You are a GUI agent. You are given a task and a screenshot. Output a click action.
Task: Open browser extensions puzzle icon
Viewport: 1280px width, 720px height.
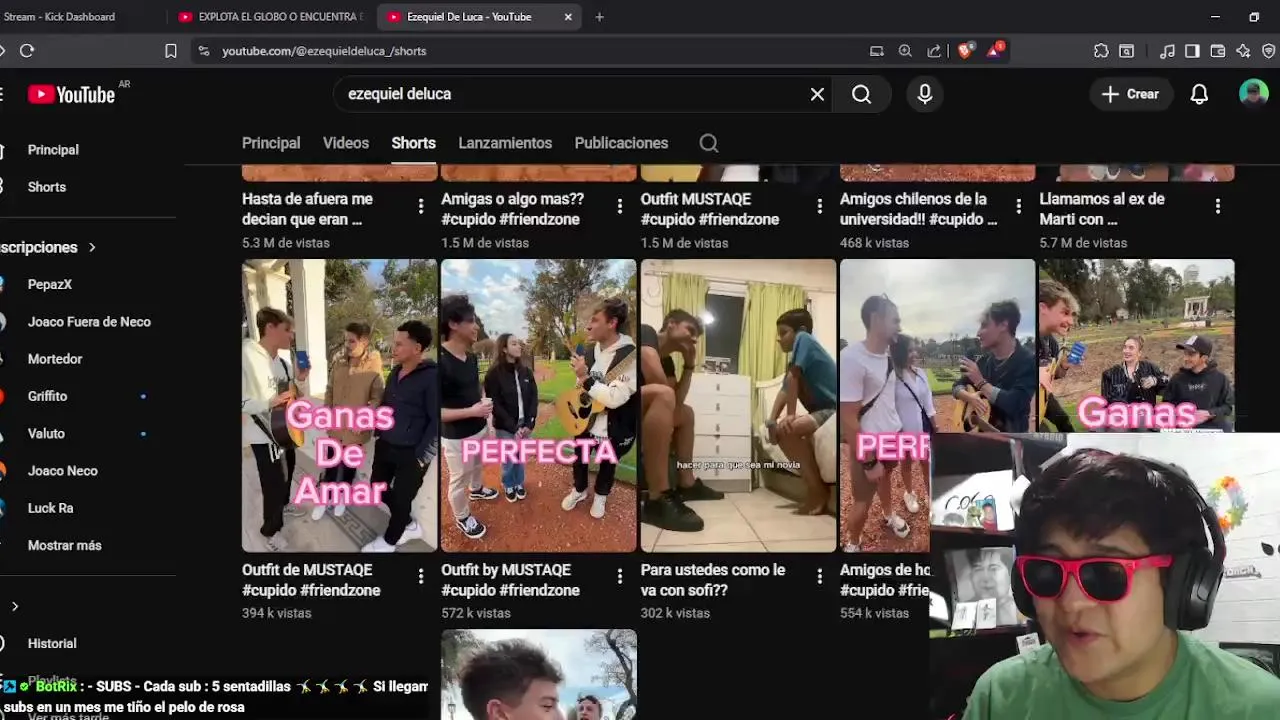point(1101,51)
